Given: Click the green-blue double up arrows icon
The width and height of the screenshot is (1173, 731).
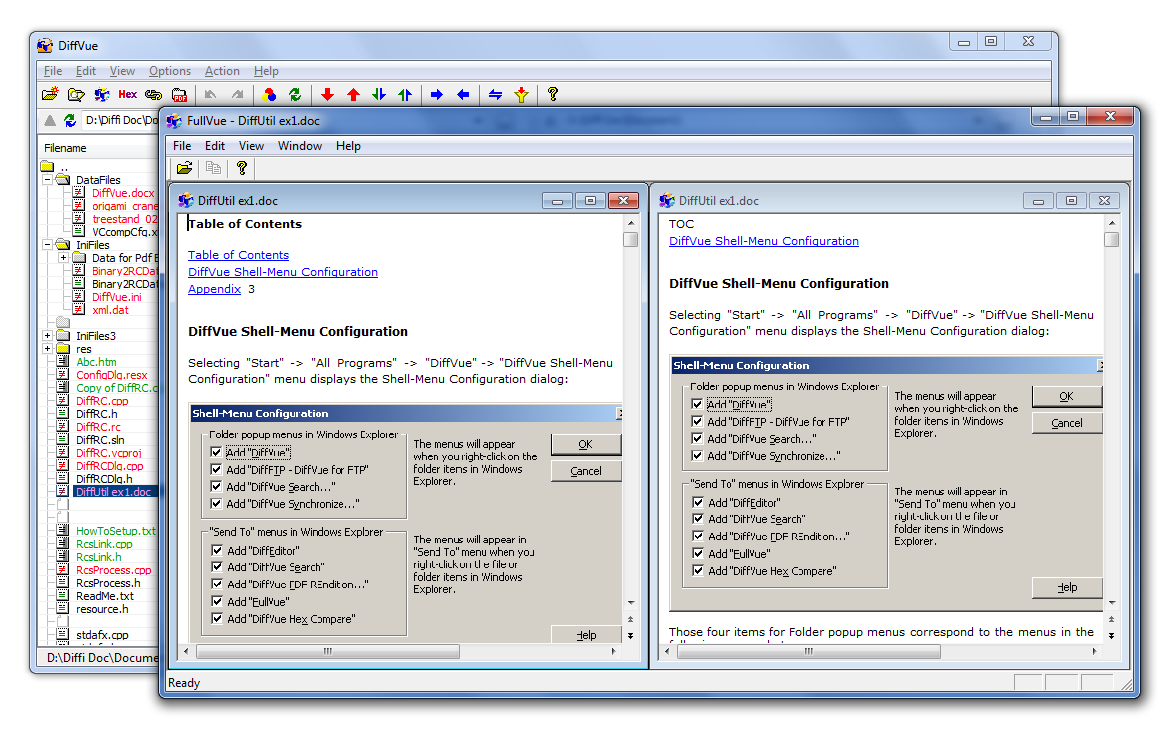Looking at the screenshot, I should [x=405, y=94].
